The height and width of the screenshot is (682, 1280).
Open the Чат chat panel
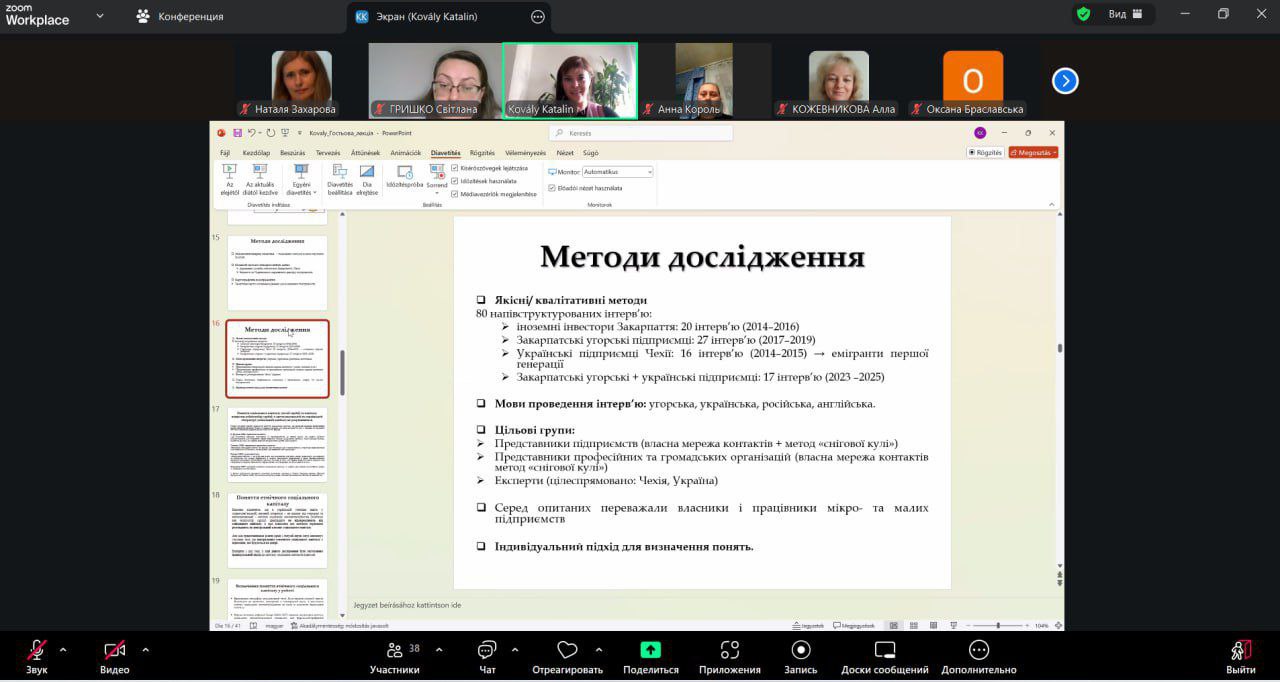point(487,651)
